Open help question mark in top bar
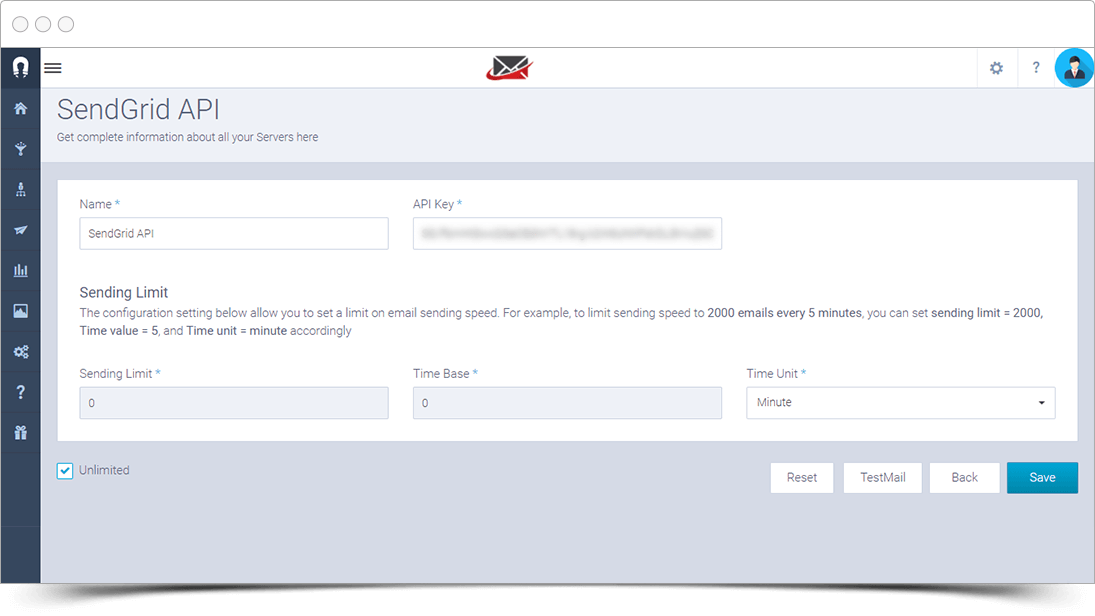 (1036, 68)
